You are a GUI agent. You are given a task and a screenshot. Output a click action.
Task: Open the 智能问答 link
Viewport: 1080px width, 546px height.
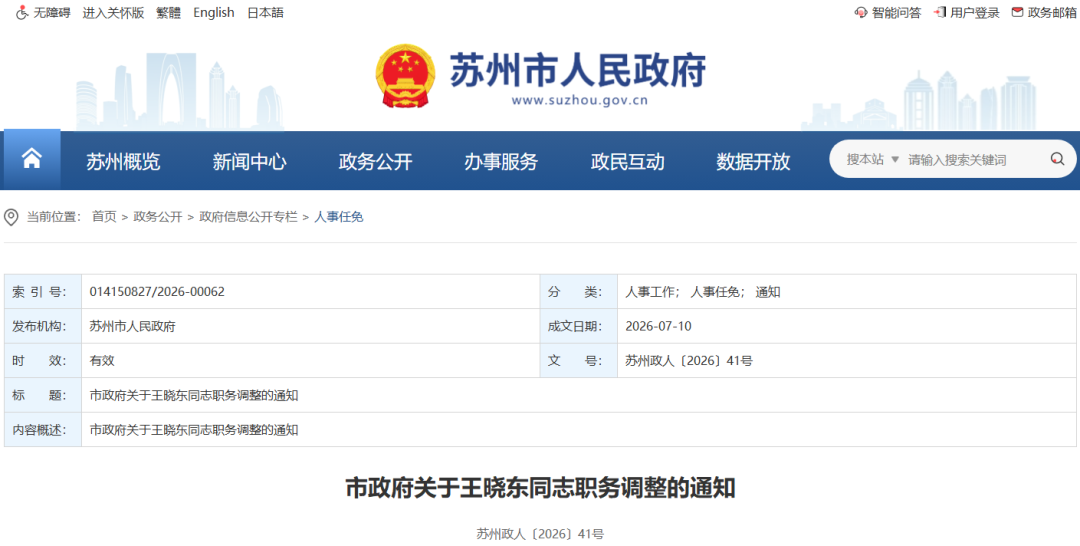pyautogui.click(x=896, y=12)
